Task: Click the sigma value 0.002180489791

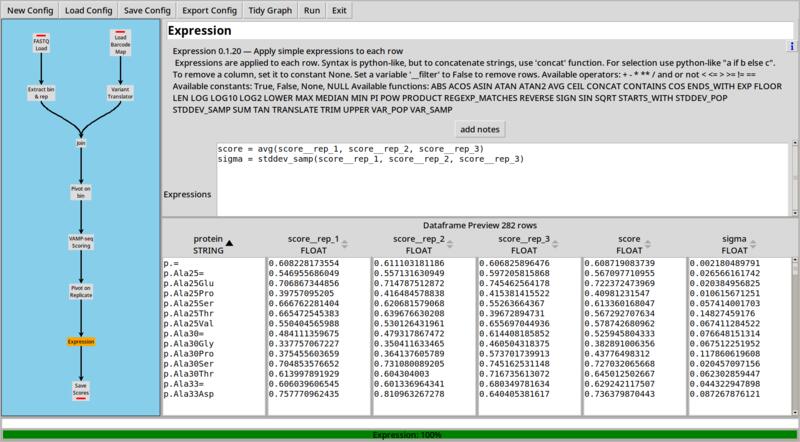Action: 724,263
